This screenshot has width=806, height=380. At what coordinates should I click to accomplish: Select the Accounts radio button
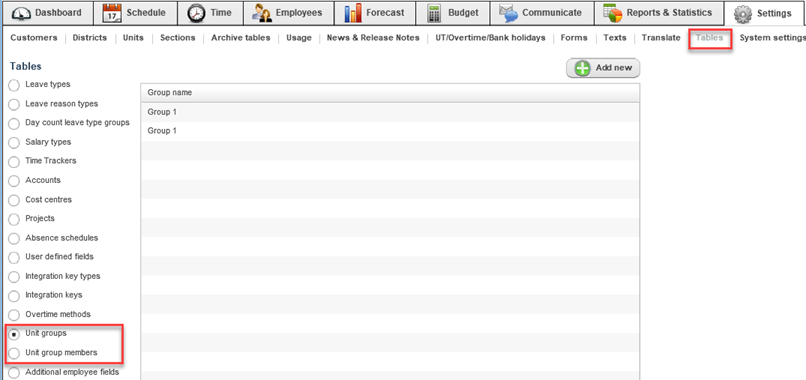[14, 181]
